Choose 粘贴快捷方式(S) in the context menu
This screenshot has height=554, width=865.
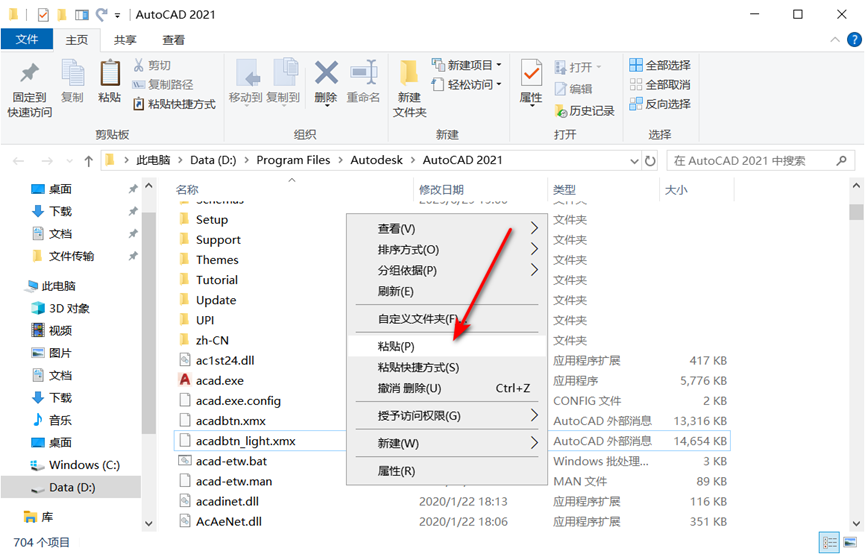(447, 367)
